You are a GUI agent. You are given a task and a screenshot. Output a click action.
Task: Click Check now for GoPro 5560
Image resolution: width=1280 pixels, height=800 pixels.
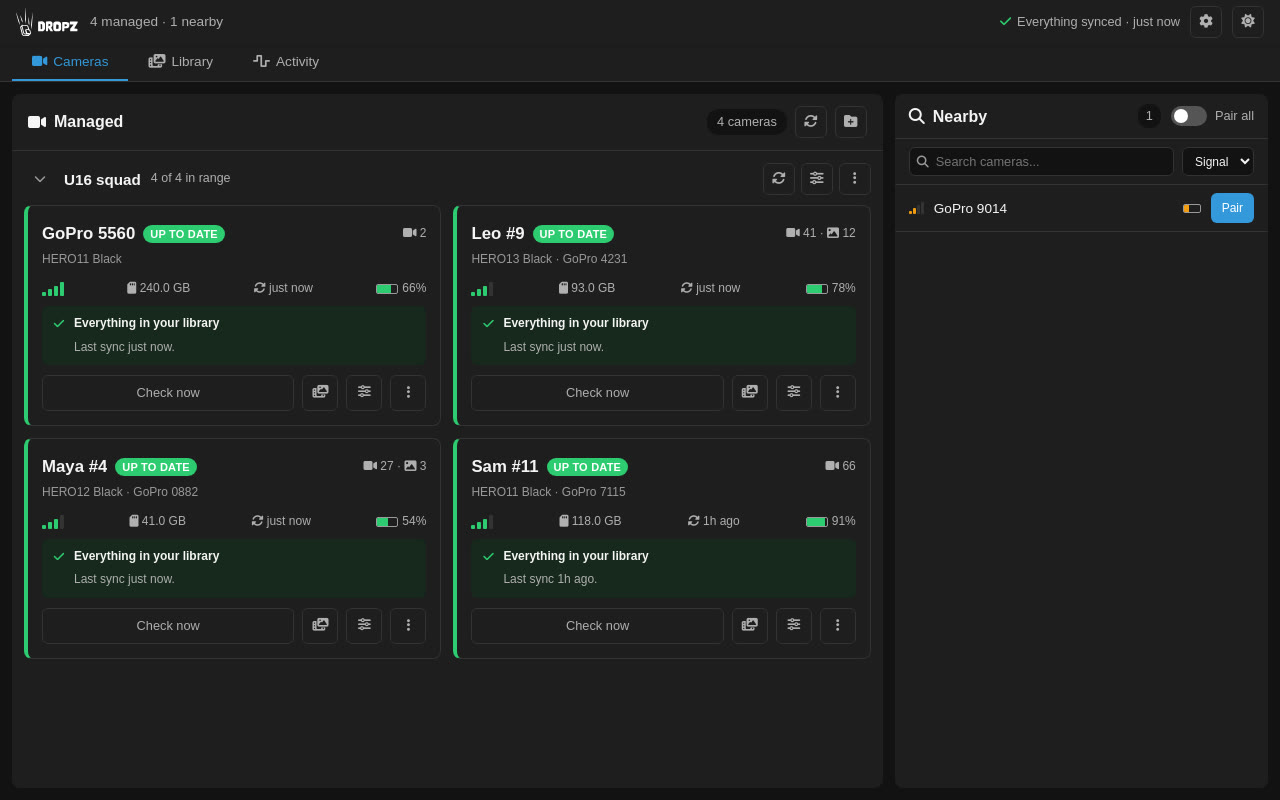coord(168,393)
